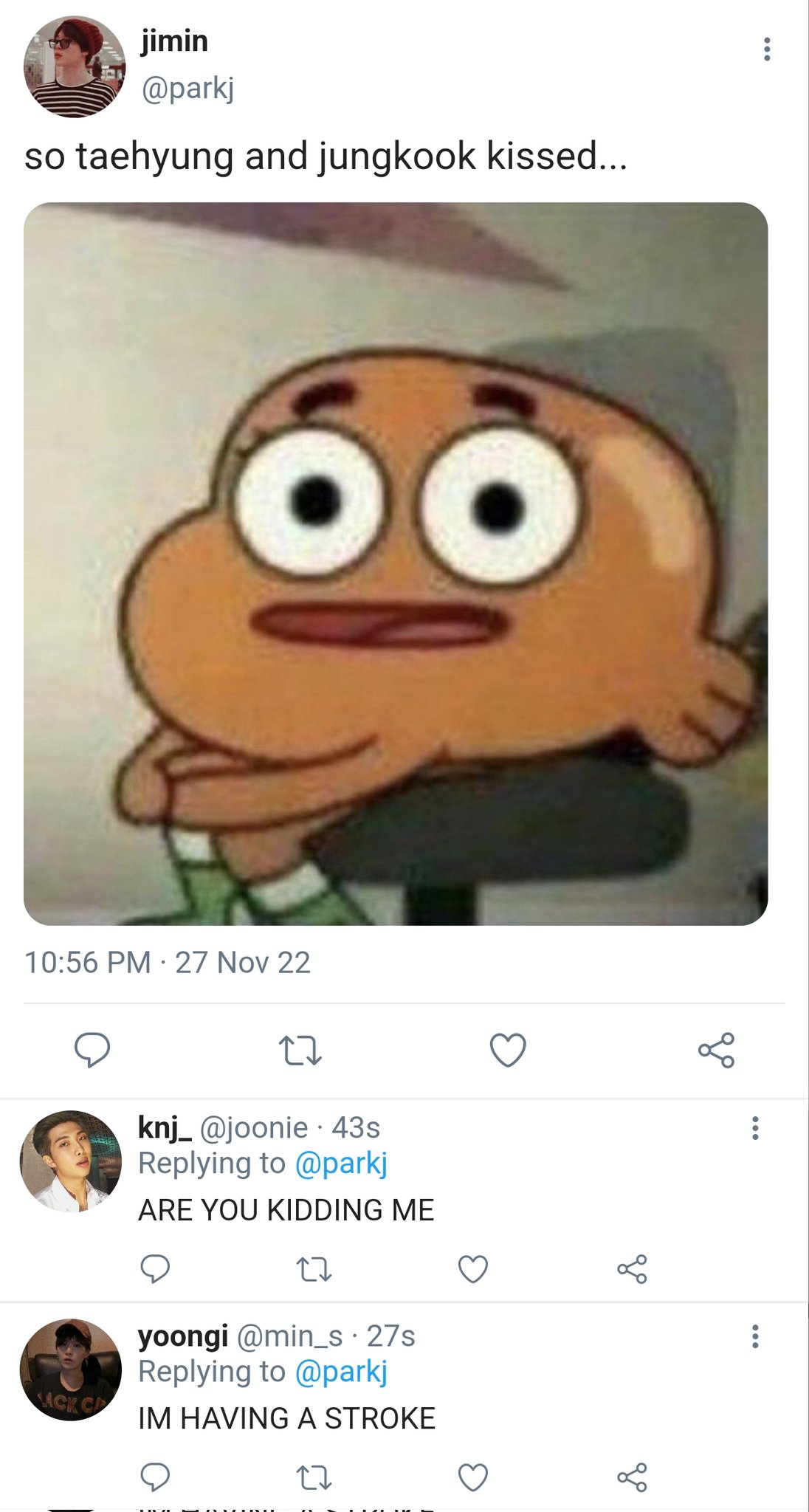Viewport: 809px width, 1512px height.
Task: Like yoongi's reply
Action: point(473,1477)
